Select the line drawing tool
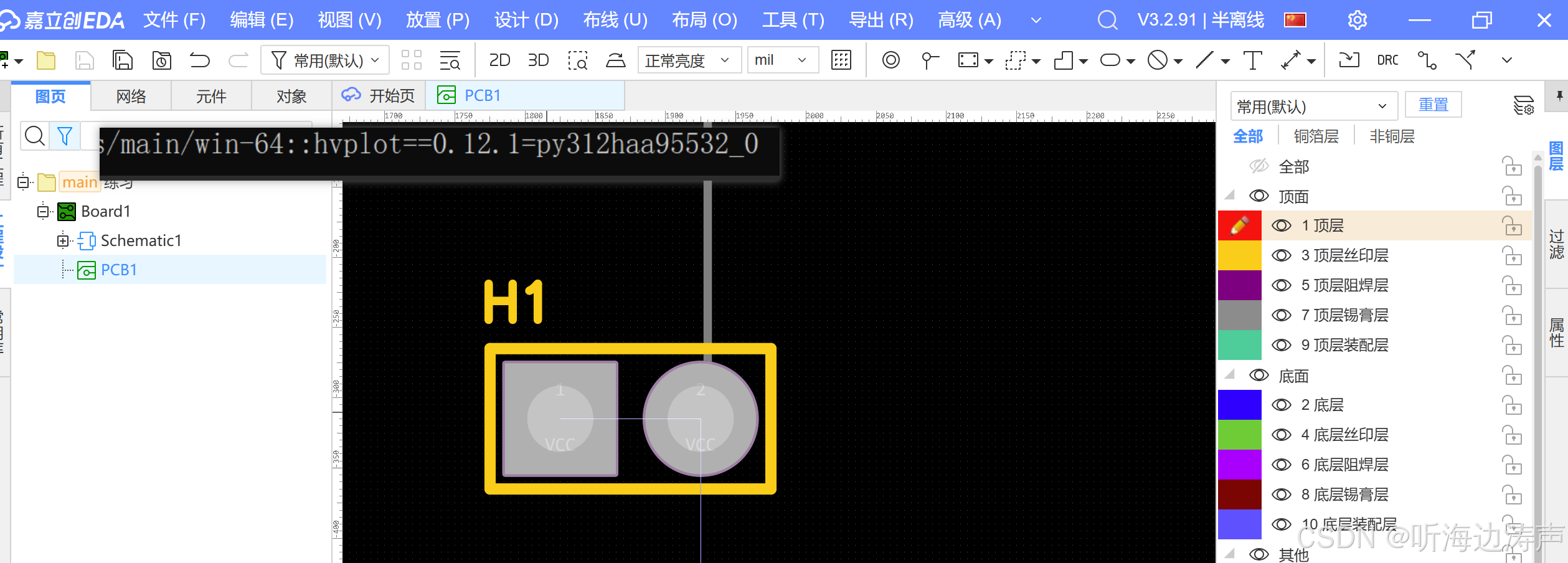 click(x=1205, y=60)
